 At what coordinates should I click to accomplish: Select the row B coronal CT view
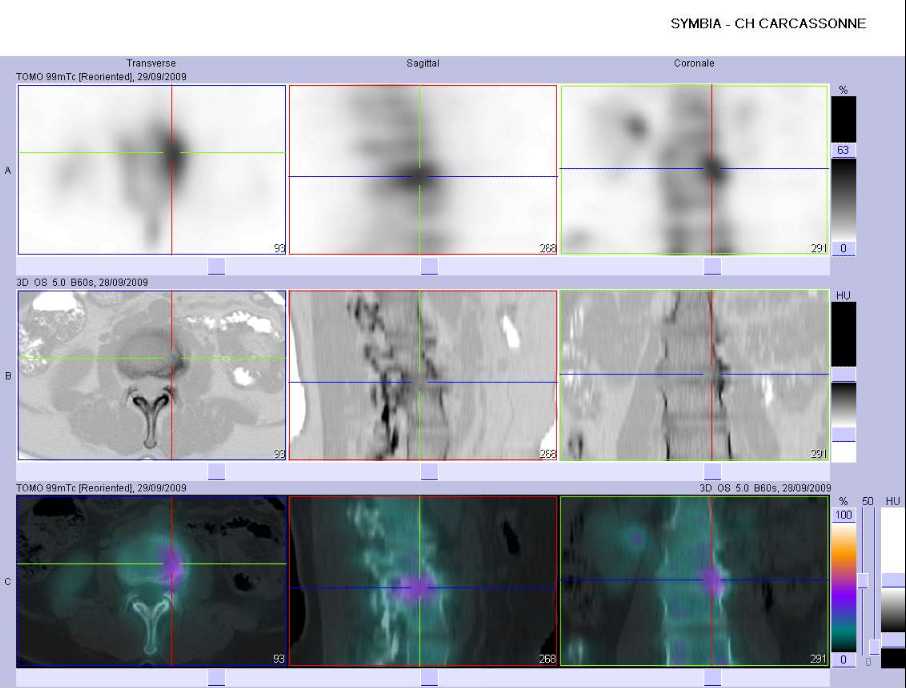(695, 375)
